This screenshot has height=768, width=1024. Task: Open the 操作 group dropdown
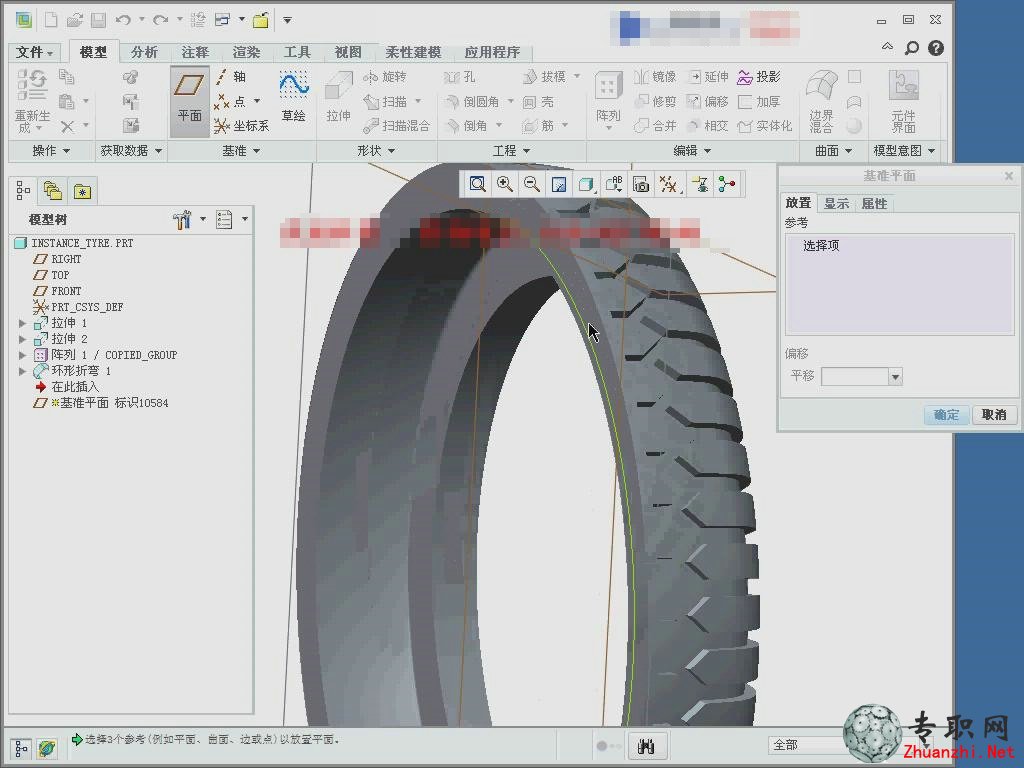pyautogui.click(x=51, y=151)
